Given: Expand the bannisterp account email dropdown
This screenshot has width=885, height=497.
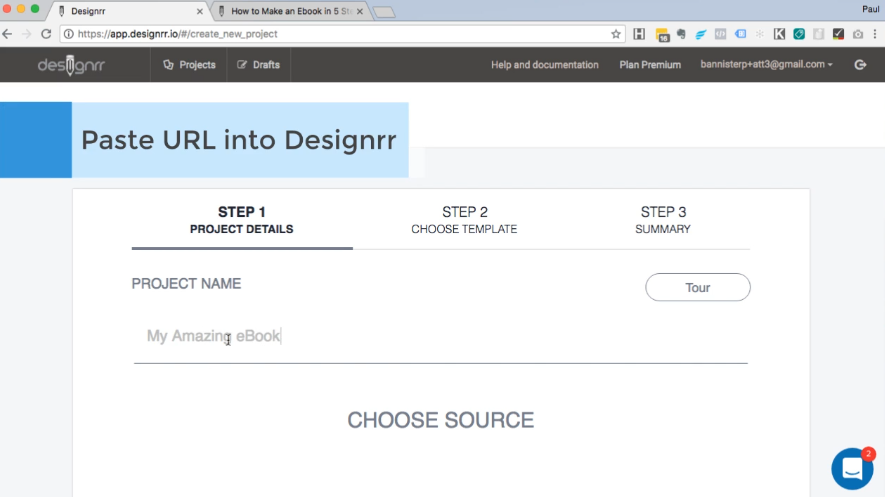Looking at the screenshot, I should pyautogui.click(x=766, y=64).
